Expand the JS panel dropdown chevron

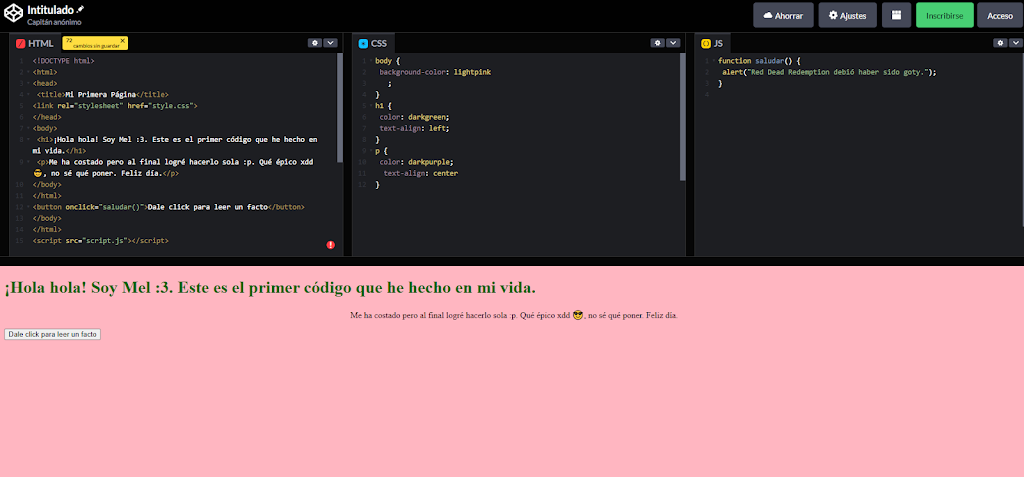click(1015, 43)
